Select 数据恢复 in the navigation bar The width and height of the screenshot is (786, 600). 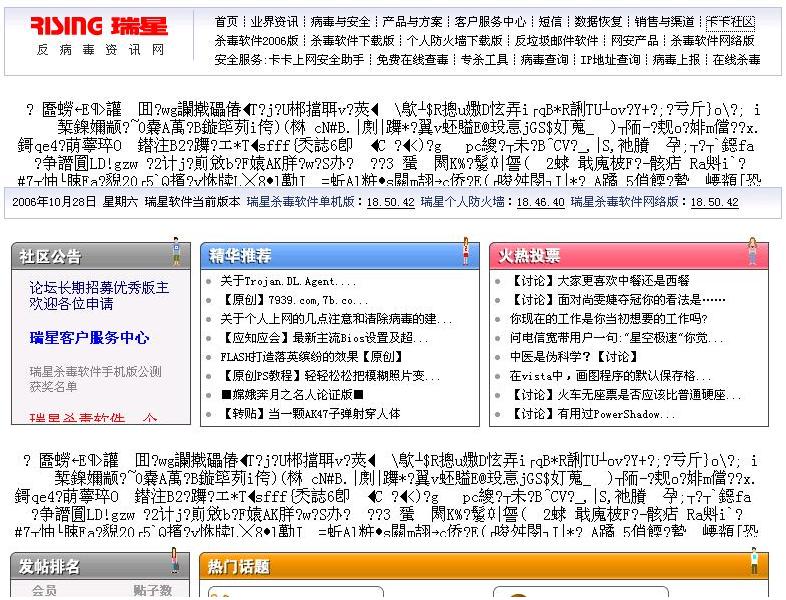598,22
